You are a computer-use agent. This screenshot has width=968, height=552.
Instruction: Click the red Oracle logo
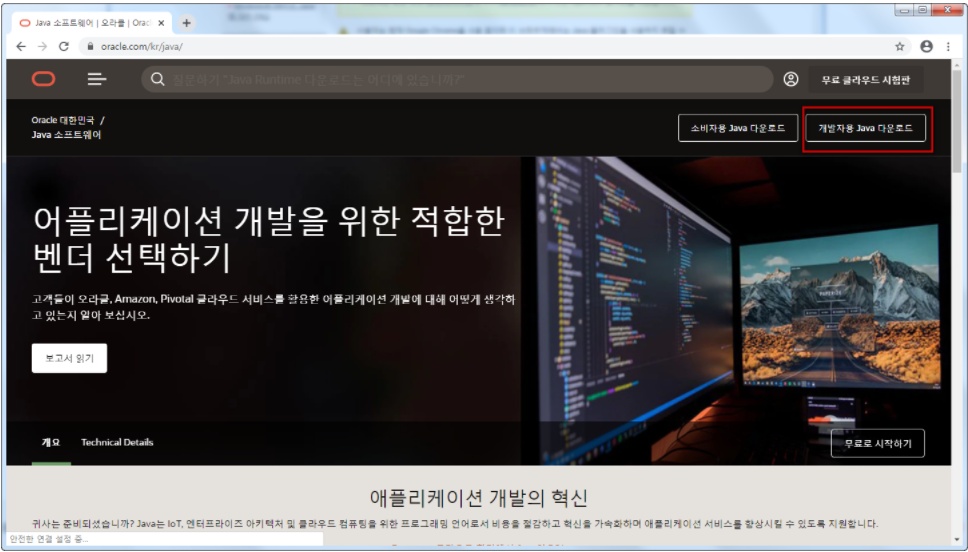pyautogui.click(x=44, y=79)
